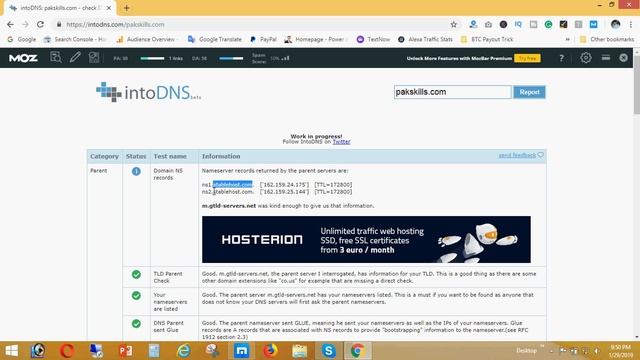Open Chrome profile avatar
This screenshot has height=360, width=640.
click(x=616, y=24)
